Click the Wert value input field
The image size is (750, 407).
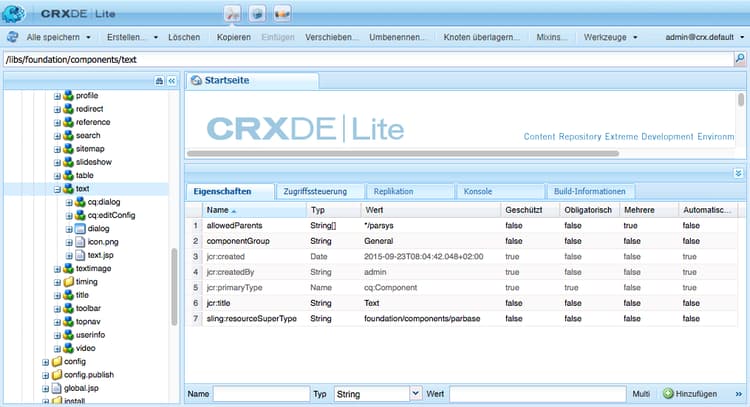tap(538, 394)
